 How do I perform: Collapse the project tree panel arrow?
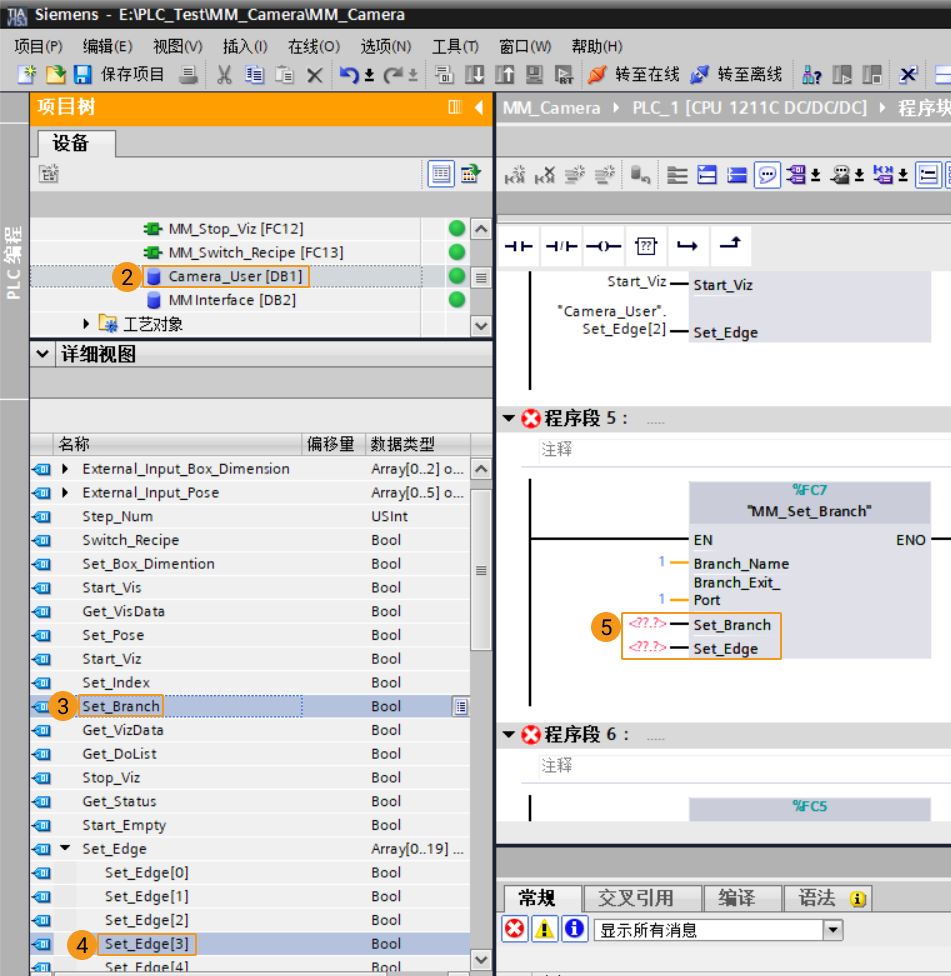click(x=479, y=107)
